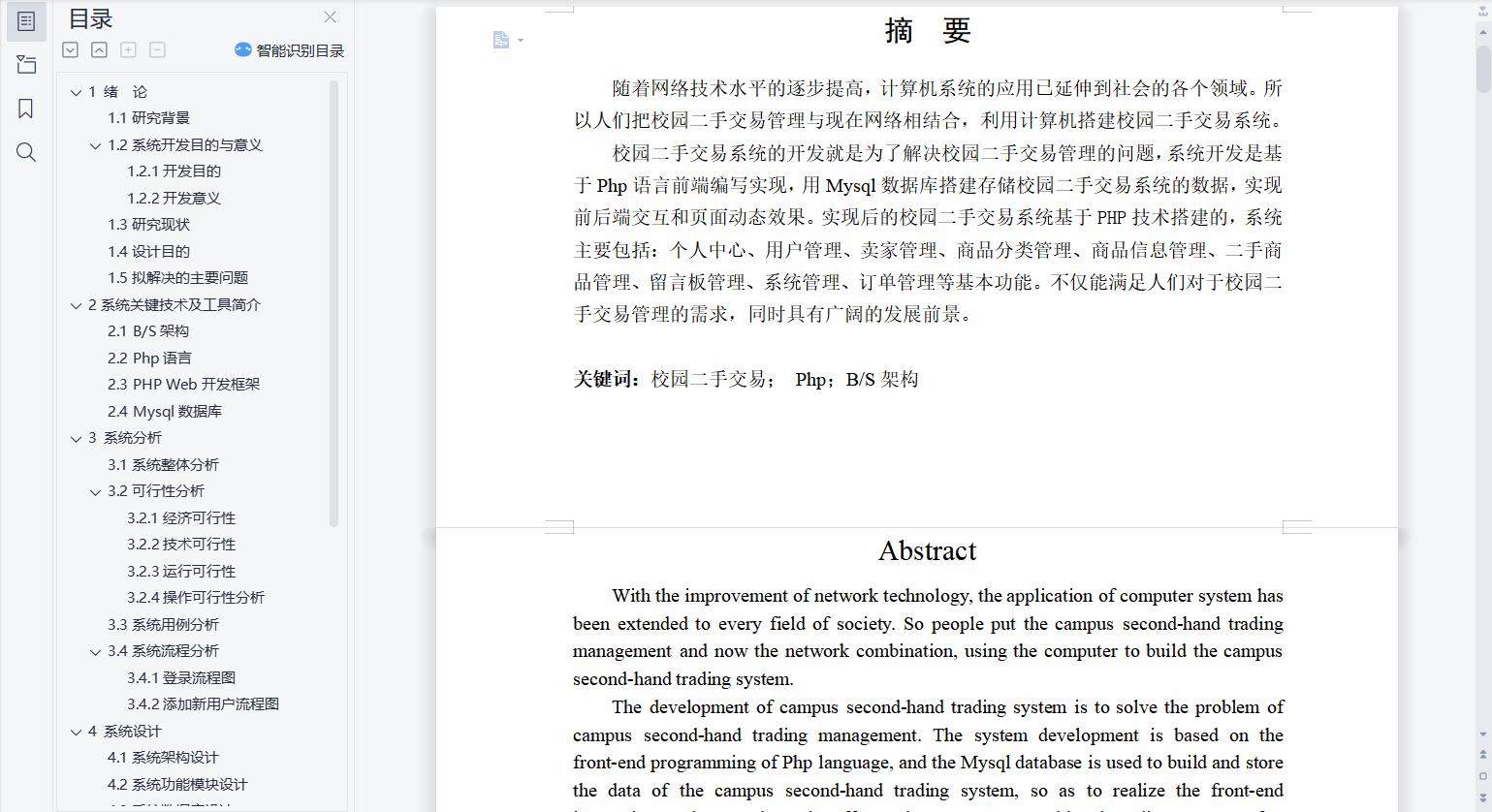Viewport: 1492px width, 812px height.
Task: Go to 1.2.1 开发目的
Action: 174,172
